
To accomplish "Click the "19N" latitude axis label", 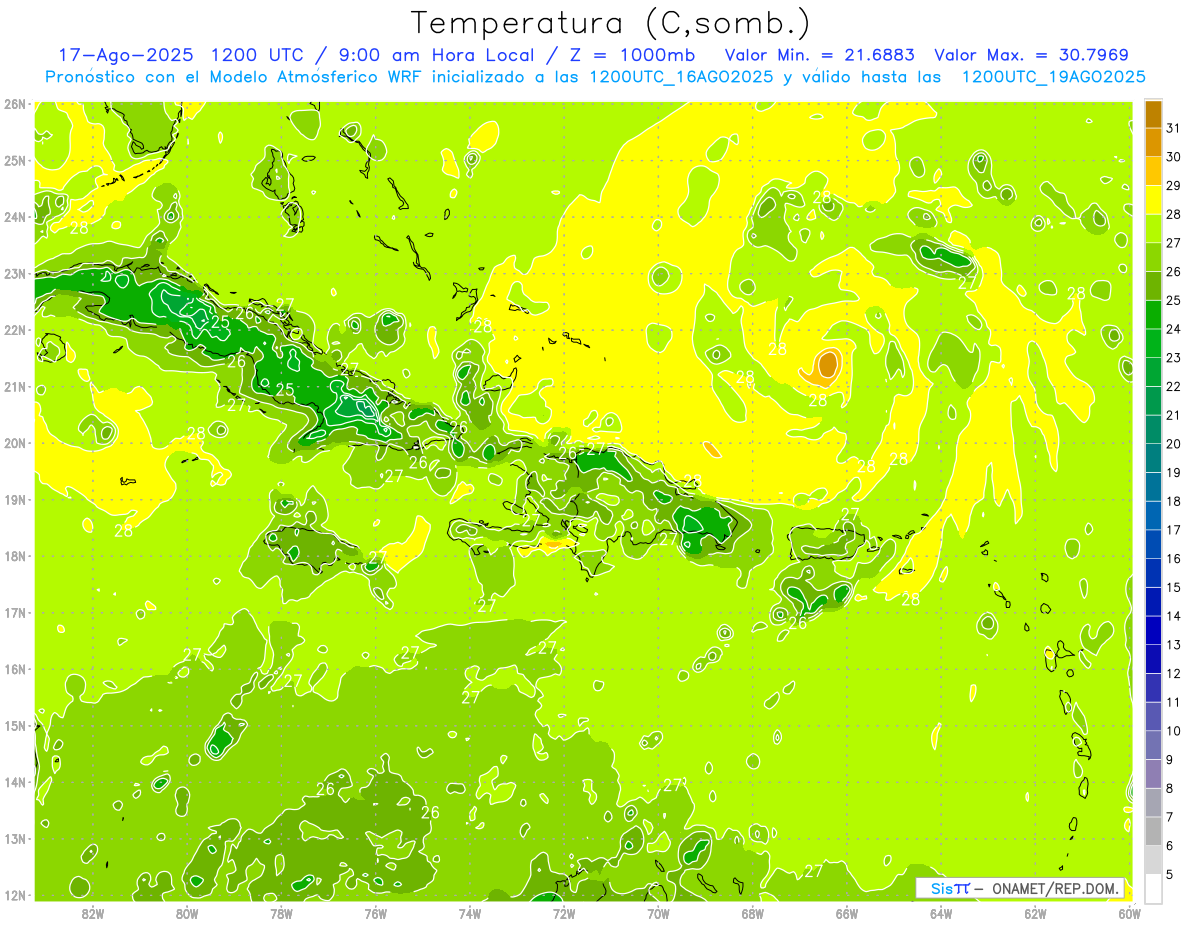I will tap(14, 500).
